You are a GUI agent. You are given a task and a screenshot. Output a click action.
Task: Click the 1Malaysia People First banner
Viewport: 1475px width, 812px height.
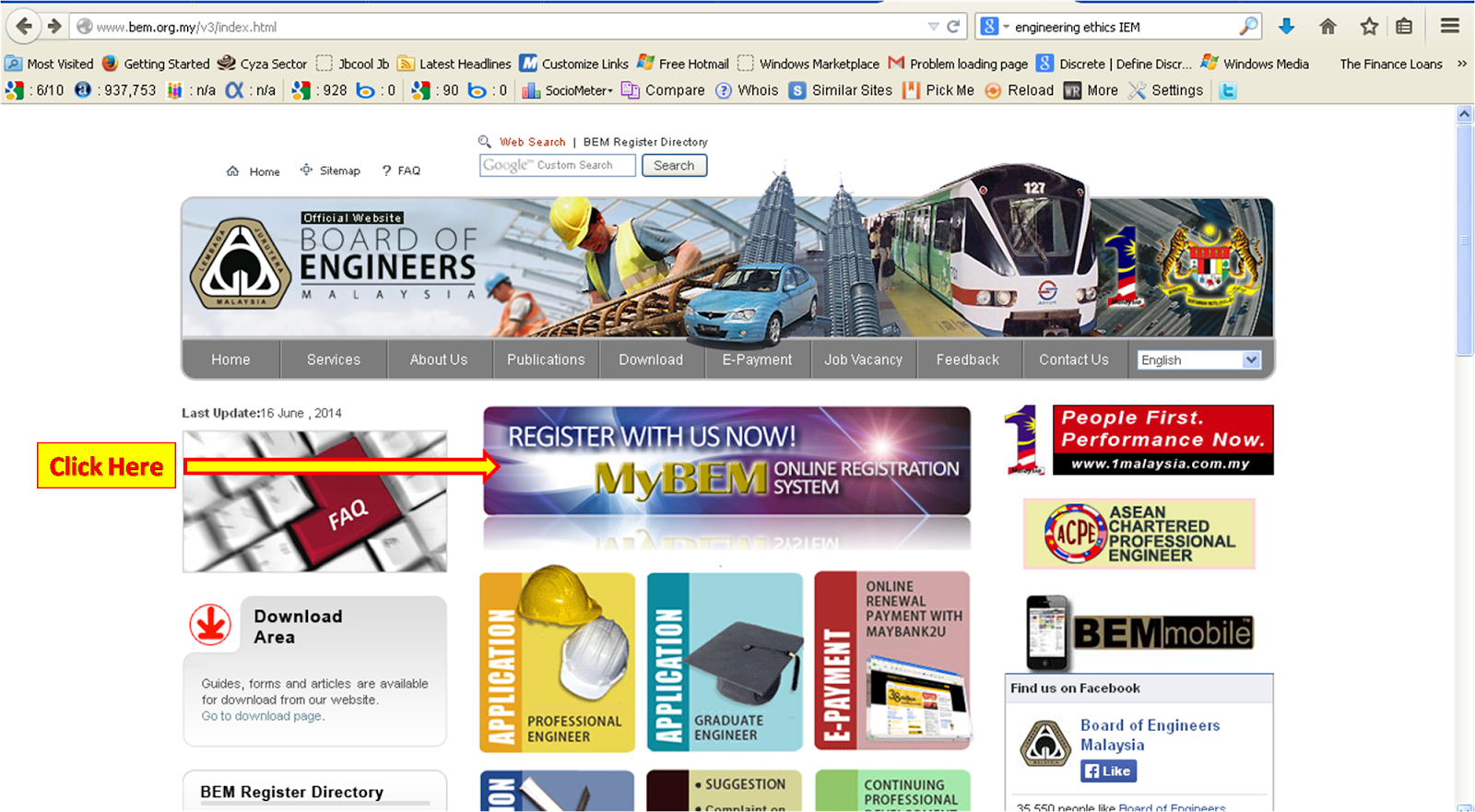pos(1139,440)
